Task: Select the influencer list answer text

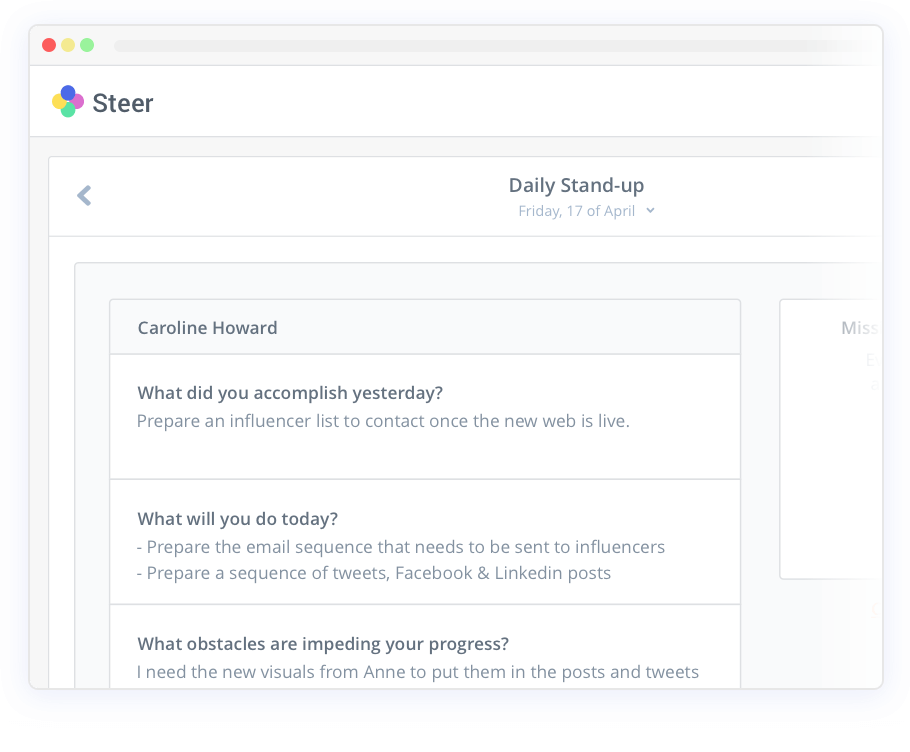Action: click(x=383, y=421)
